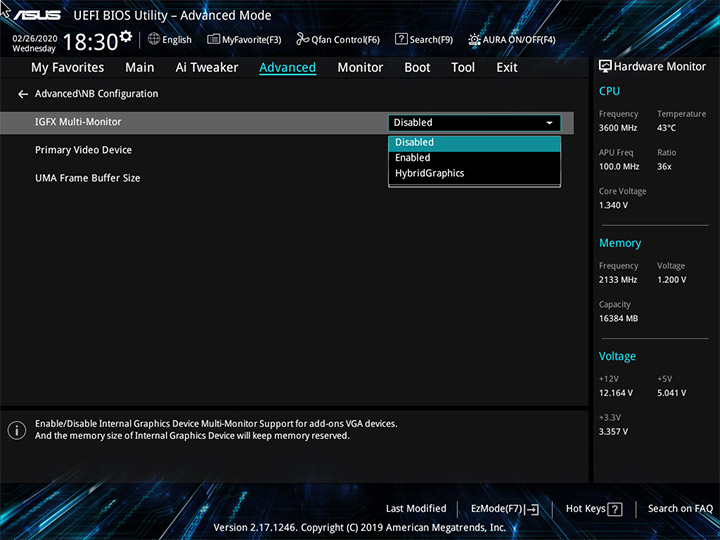Click the help text about Internal Graphics Device

point(216,430)
